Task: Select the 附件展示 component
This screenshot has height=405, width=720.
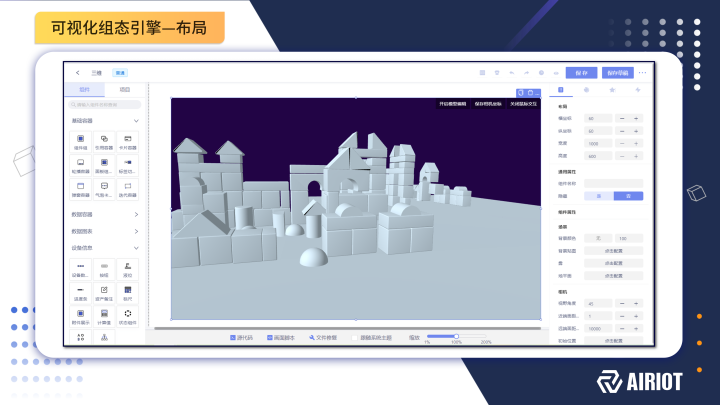Action: [x=80, y=317]
